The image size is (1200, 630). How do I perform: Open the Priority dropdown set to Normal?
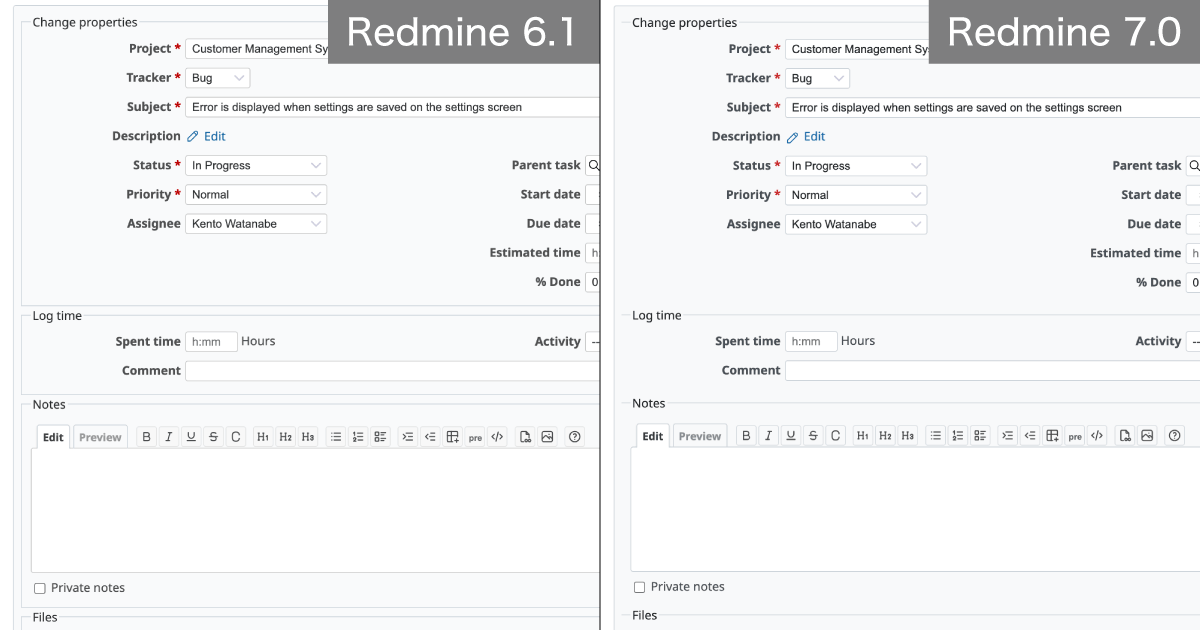point(255,194)
